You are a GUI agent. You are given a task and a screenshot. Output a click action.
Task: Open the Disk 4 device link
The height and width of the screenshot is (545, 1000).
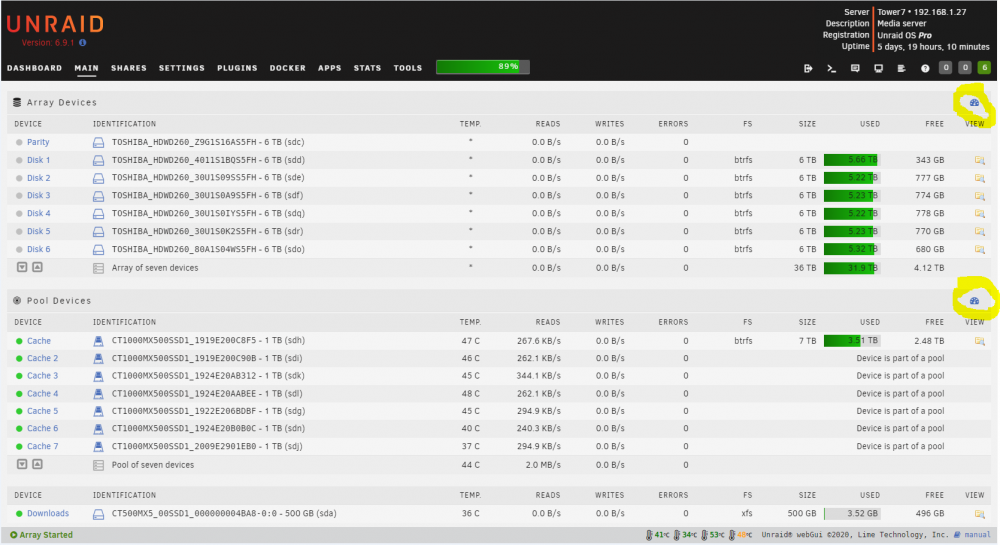point(39,214)
